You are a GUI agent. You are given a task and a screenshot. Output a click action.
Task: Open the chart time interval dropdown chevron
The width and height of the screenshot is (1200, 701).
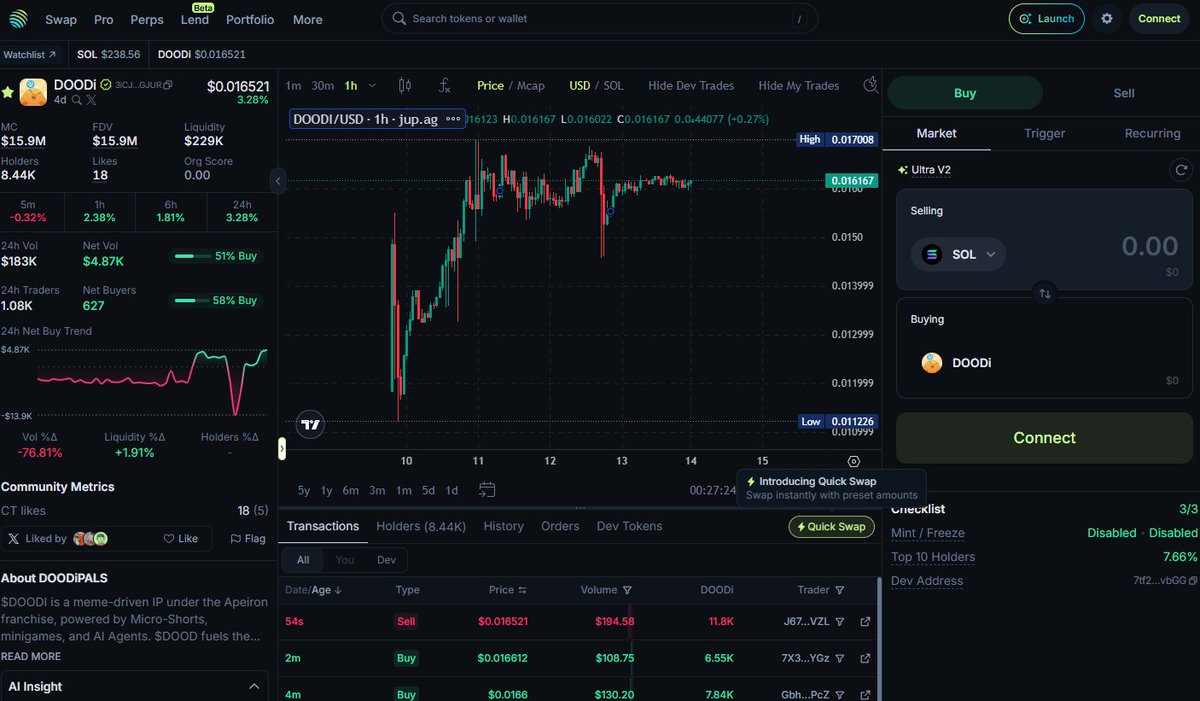(373, 86)
